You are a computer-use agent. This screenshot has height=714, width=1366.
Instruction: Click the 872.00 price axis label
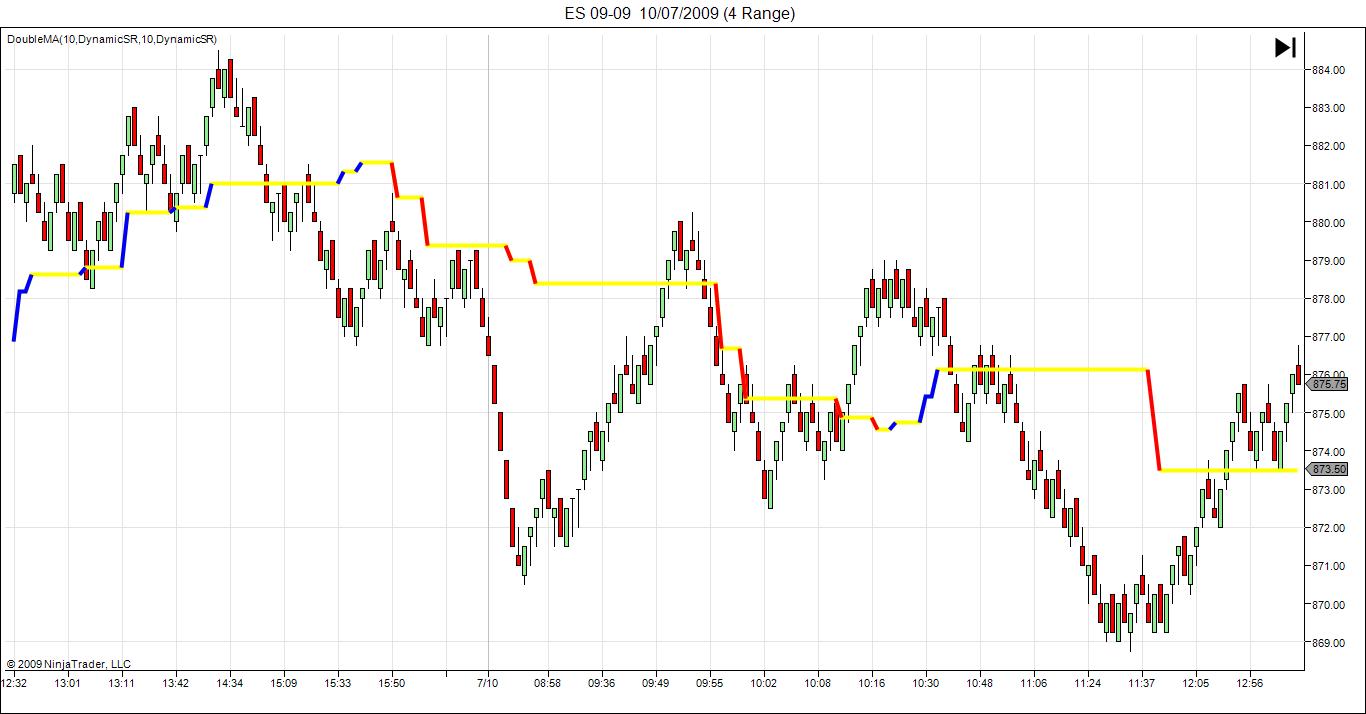click(x=1328, y=528)
